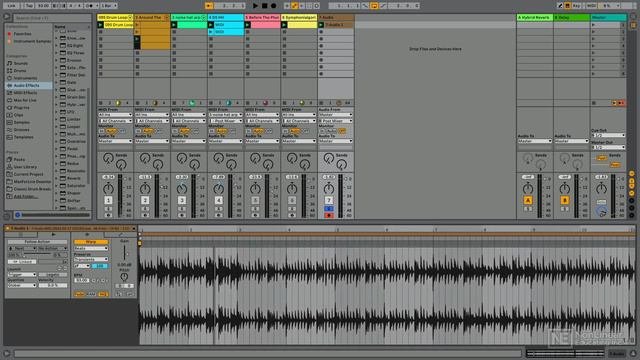Click track 1 pan knob
This screenshot has height=360, width=640.
click(108, 189)
